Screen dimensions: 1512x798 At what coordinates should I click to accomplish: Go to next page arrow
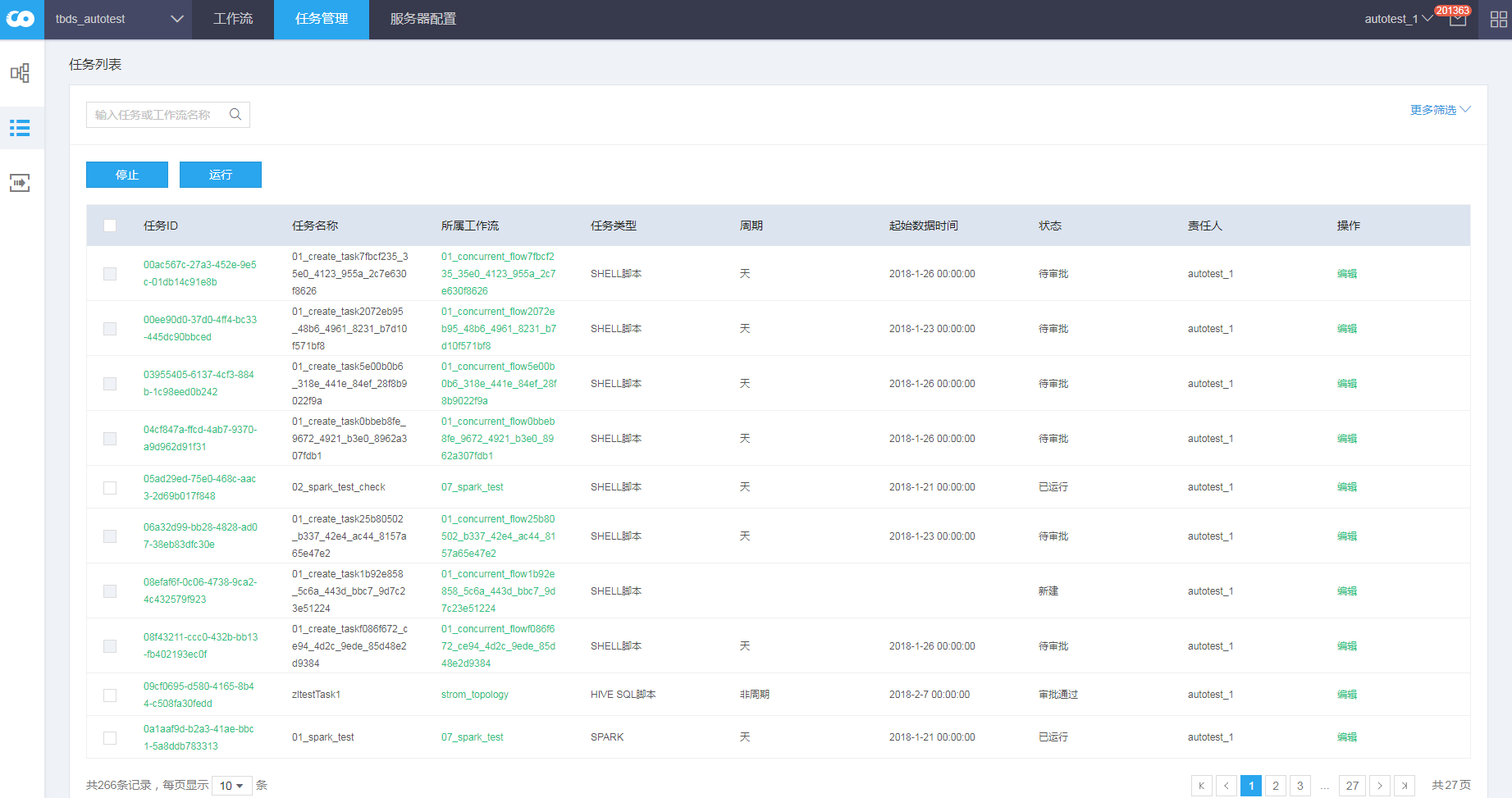pyautogui.click(x=1380, y=786)
